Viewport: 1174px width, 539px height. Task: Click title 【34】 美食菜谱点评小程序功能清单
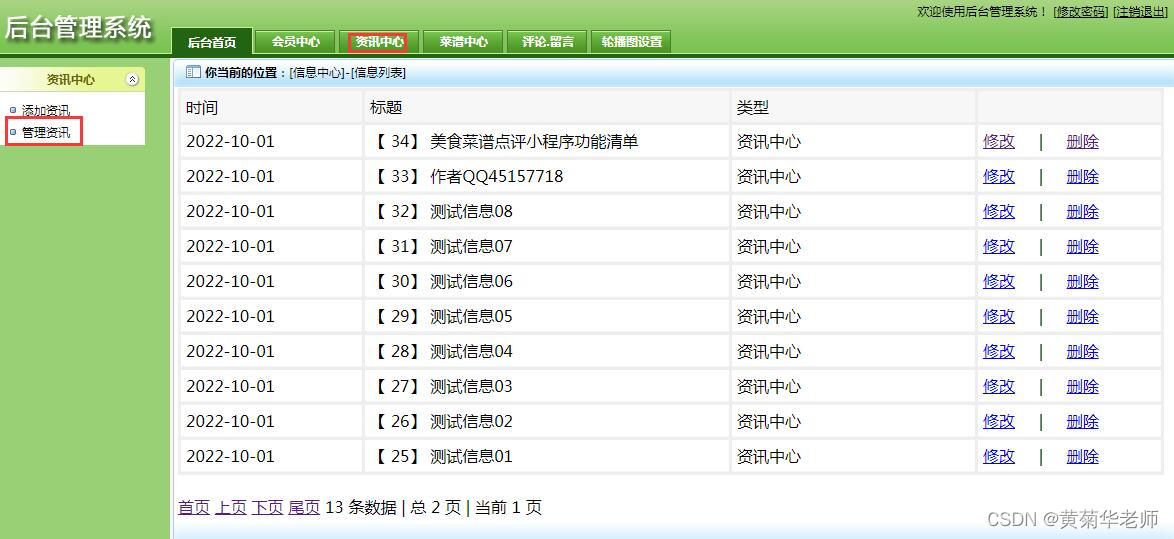pos(505,141)
